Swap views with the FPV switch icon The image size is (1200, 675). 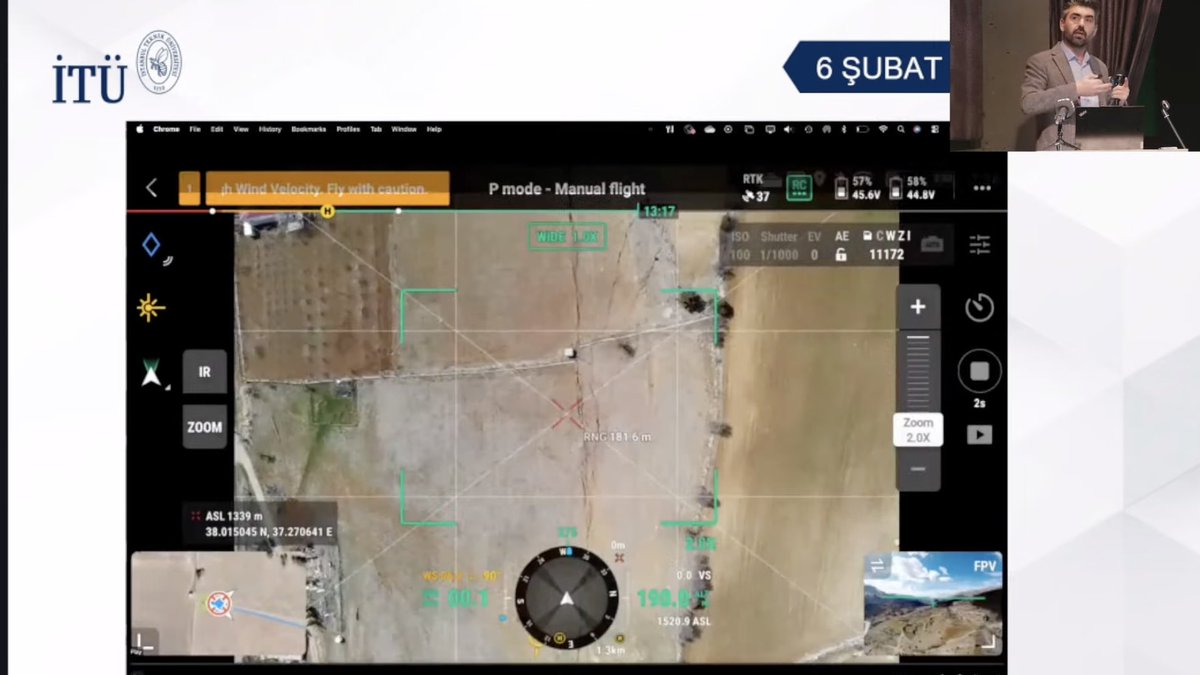(x=877, y=566)
